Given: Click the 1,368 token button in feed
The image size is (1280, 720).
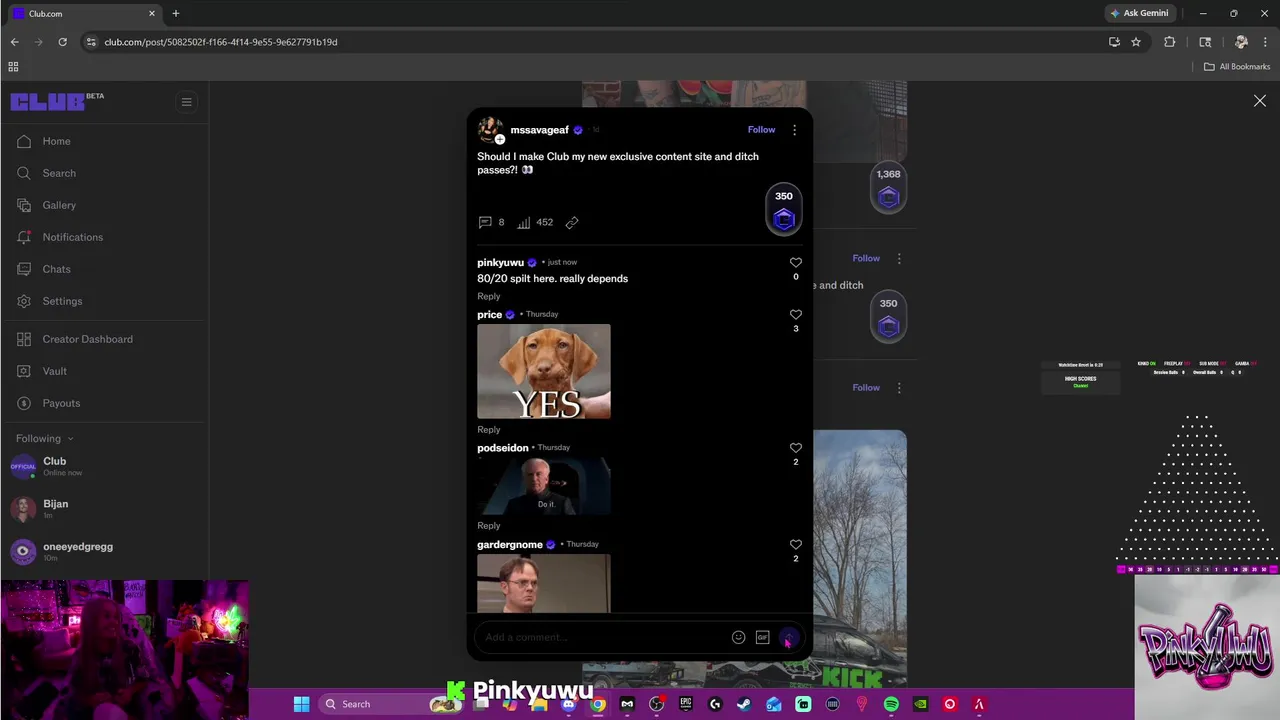Looking at the screenshot, I should click(x=888, y=188).
